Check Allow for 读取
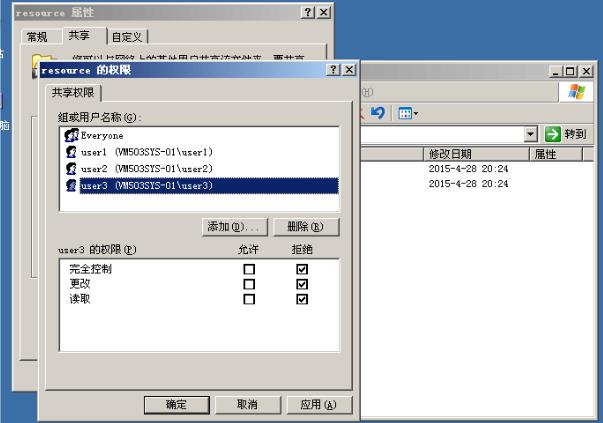This screenshot has height=423, width=603. [x=249, y=299]
